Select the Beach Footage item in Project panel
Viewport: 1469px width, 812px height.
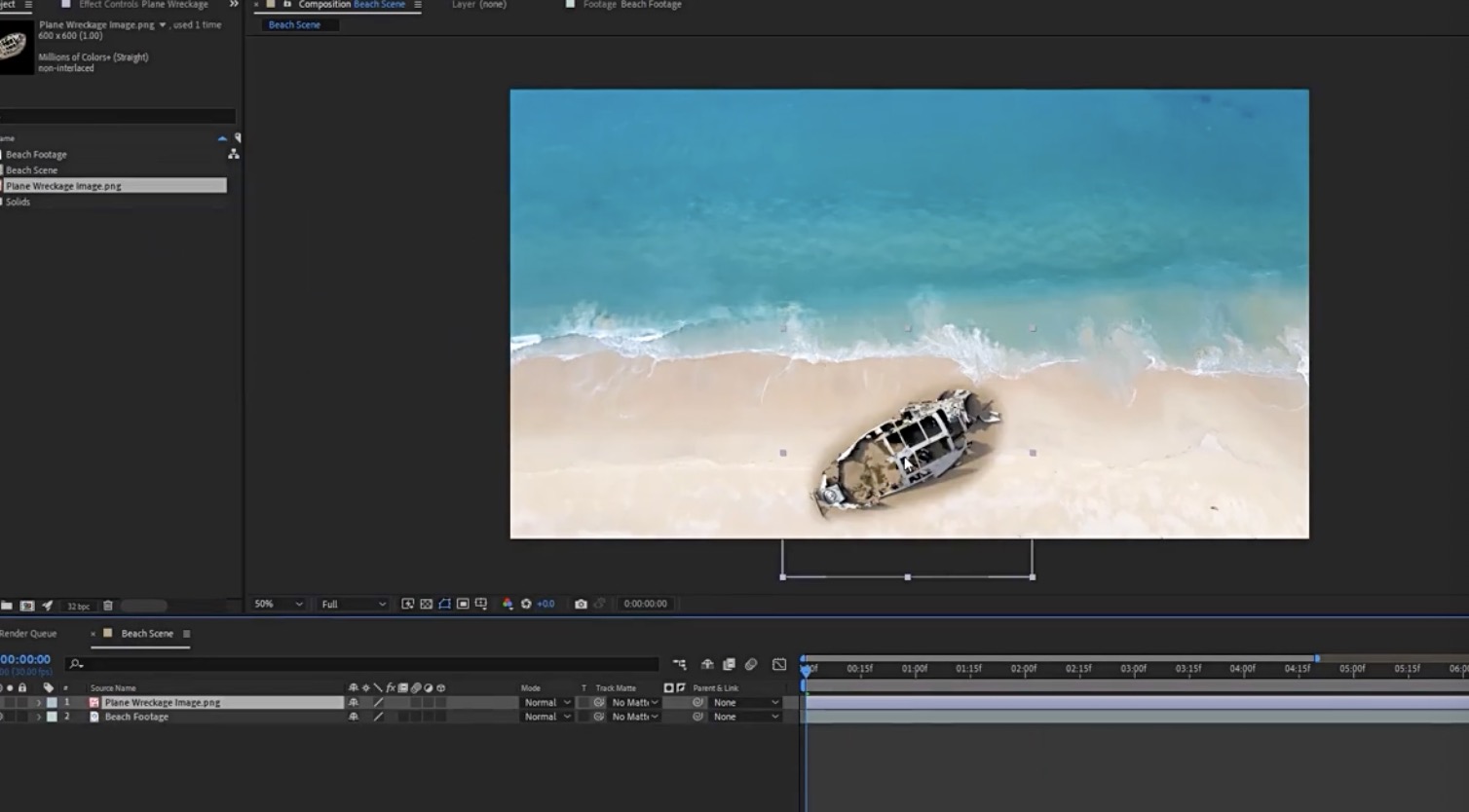point(37,154)
